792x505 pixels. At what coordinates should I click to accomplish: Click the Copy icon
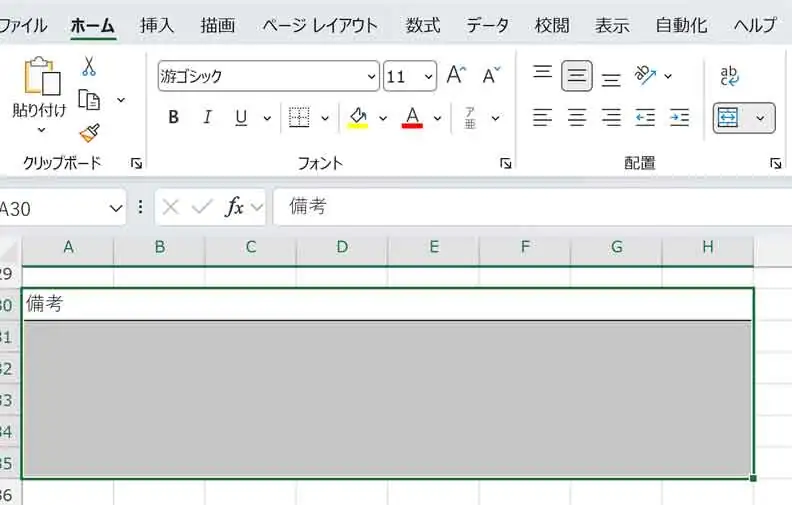tap(89, 99)
